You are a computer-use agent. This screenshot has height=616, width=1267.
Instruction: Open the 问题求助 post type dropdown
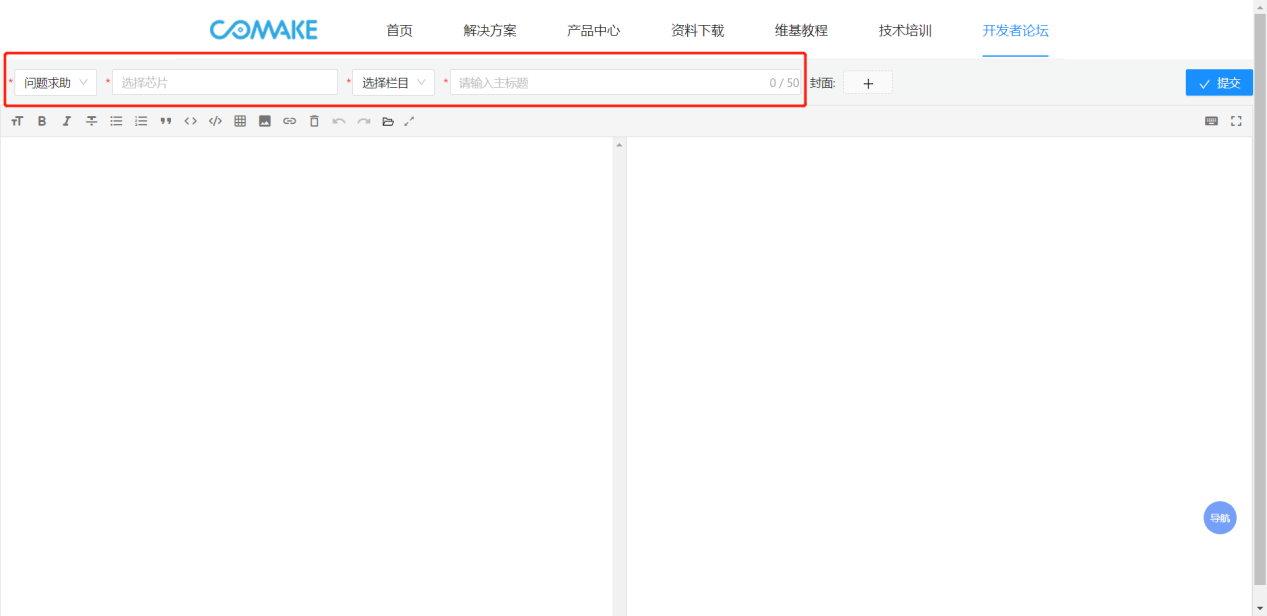[56, 83]
